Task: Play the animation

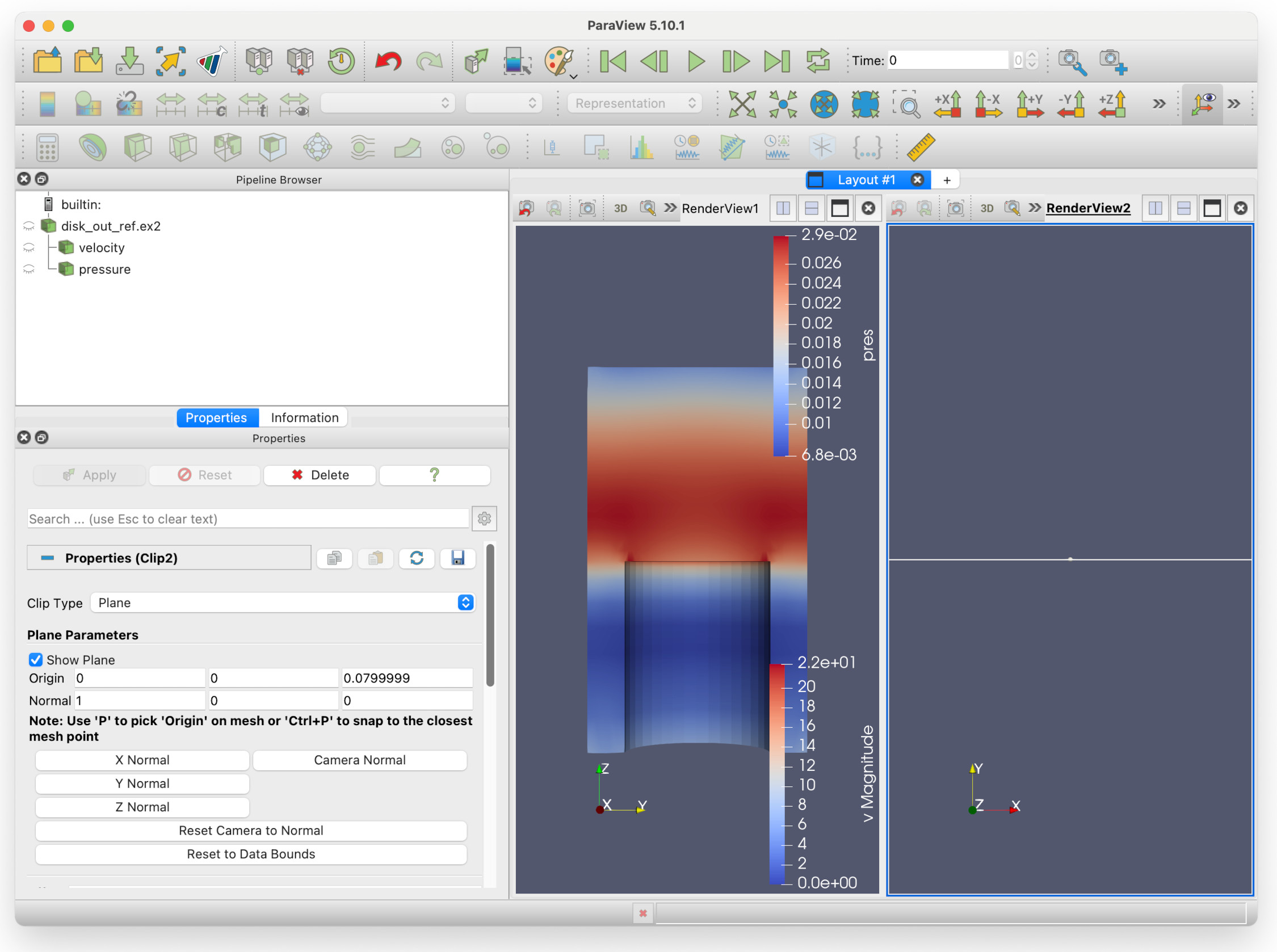Action: (696, 61)
